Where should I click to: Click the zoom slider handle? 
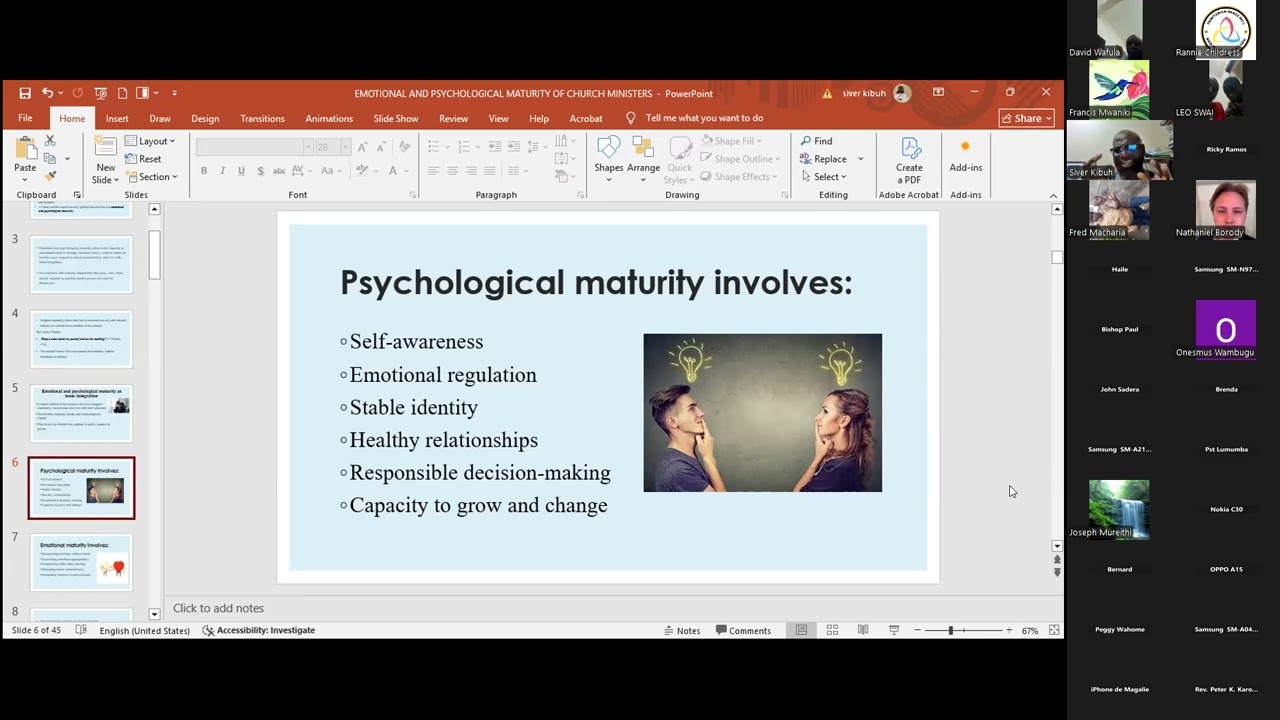click(950, 630)
